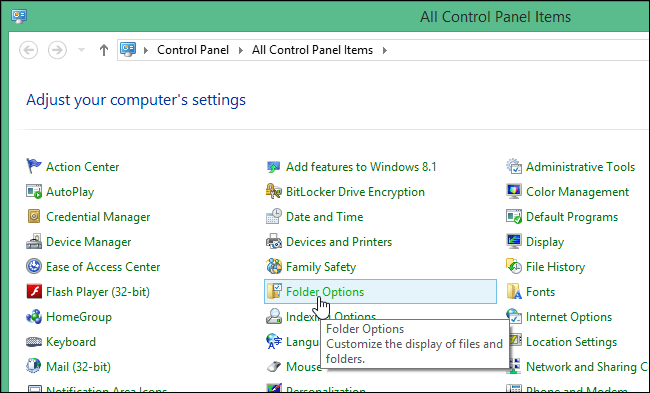Click the Devices and Printers icon
This screenshot has height=393, width=650.
point(274,241)
